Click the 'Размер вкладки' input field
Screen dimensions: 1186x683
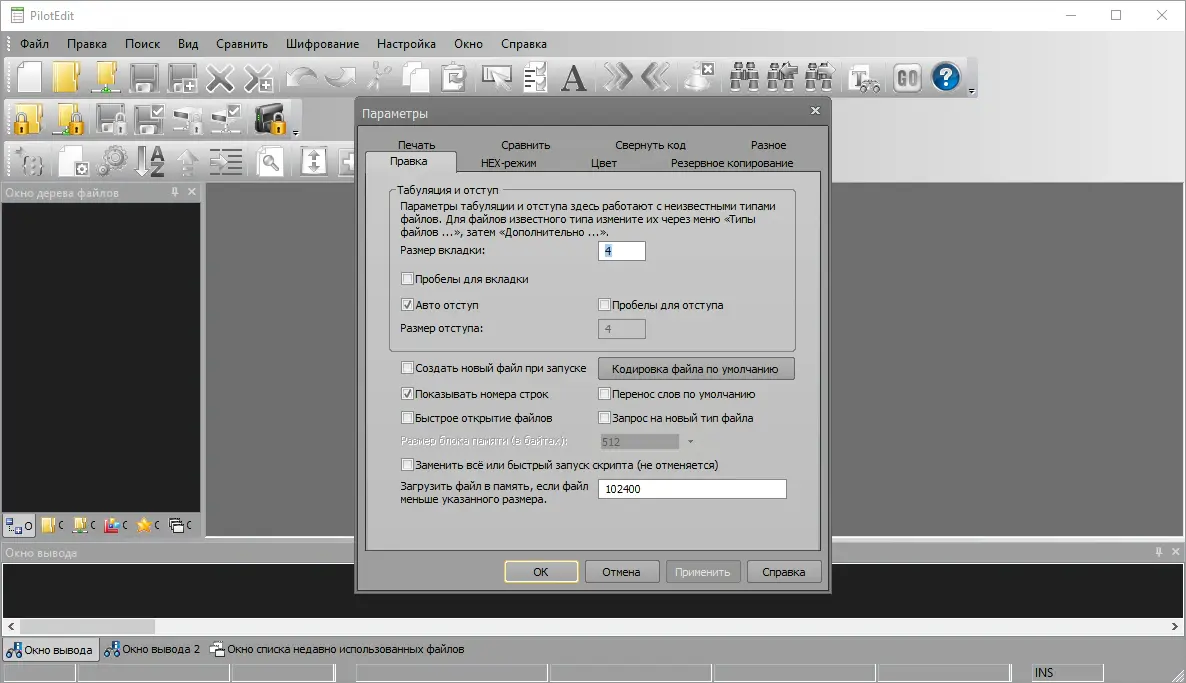click(x=622, y=251)
